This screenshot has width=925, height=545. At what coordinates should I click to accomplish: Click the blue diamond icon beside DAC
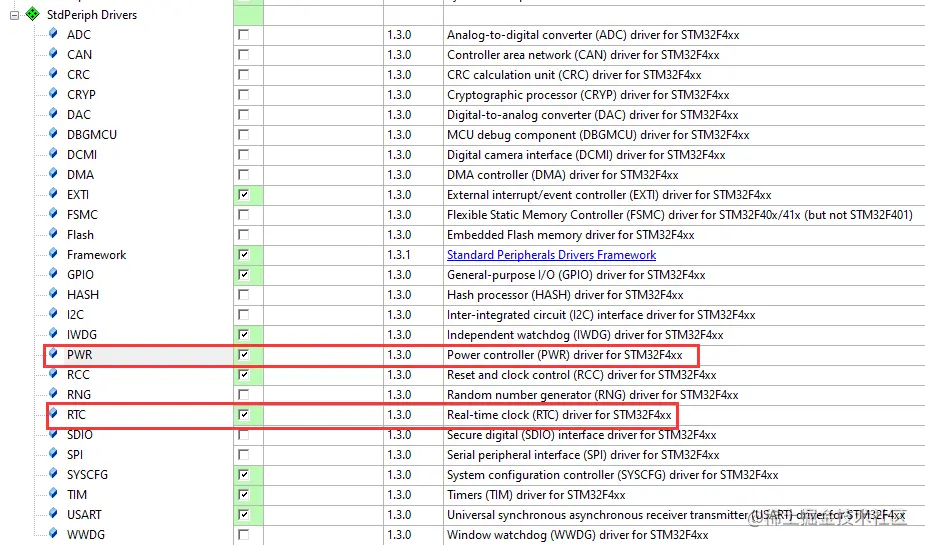(53, 114)
